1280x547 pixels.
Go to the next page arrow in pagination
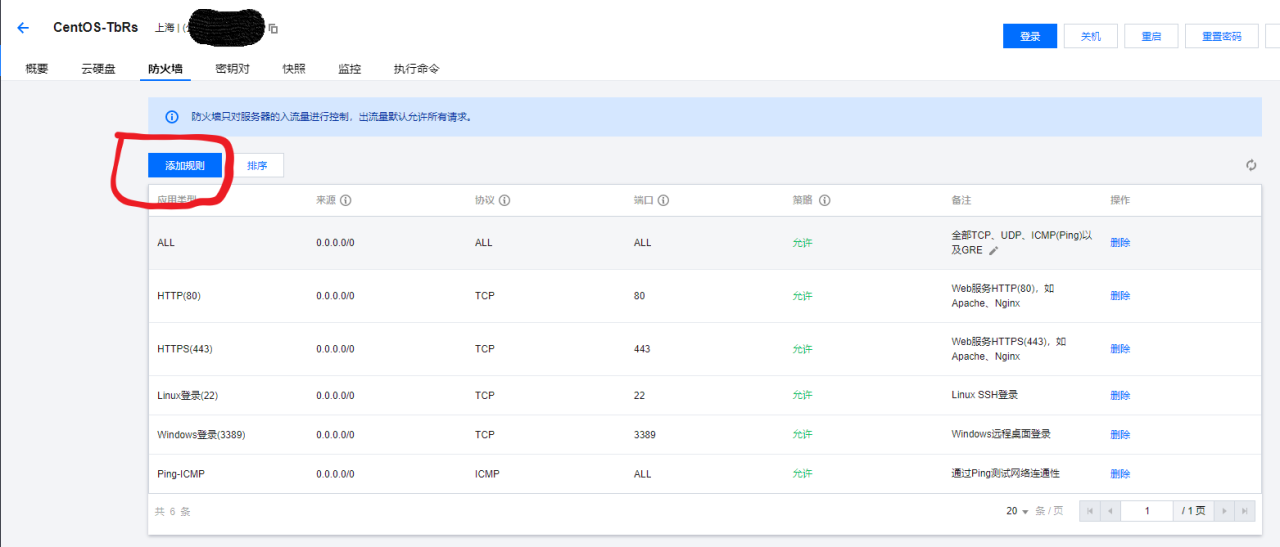1223,511
